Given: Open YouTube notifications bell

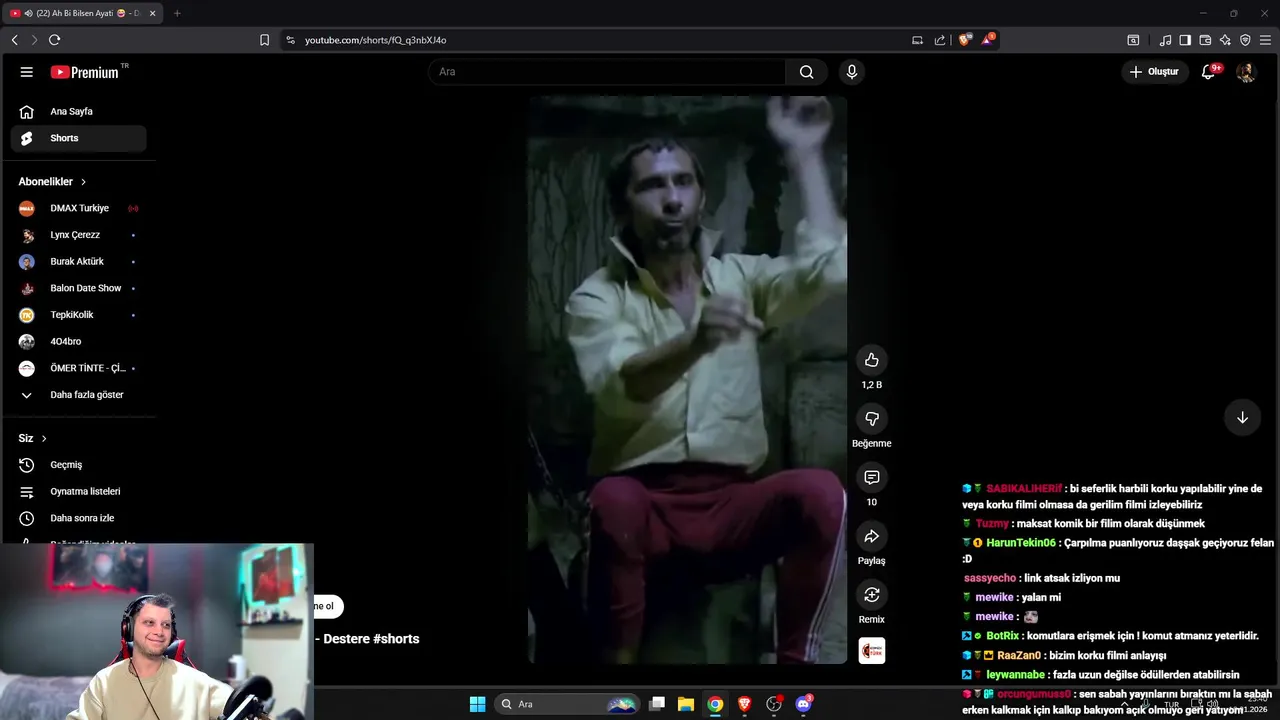Looking at the screenshot, I should 1208,72.
